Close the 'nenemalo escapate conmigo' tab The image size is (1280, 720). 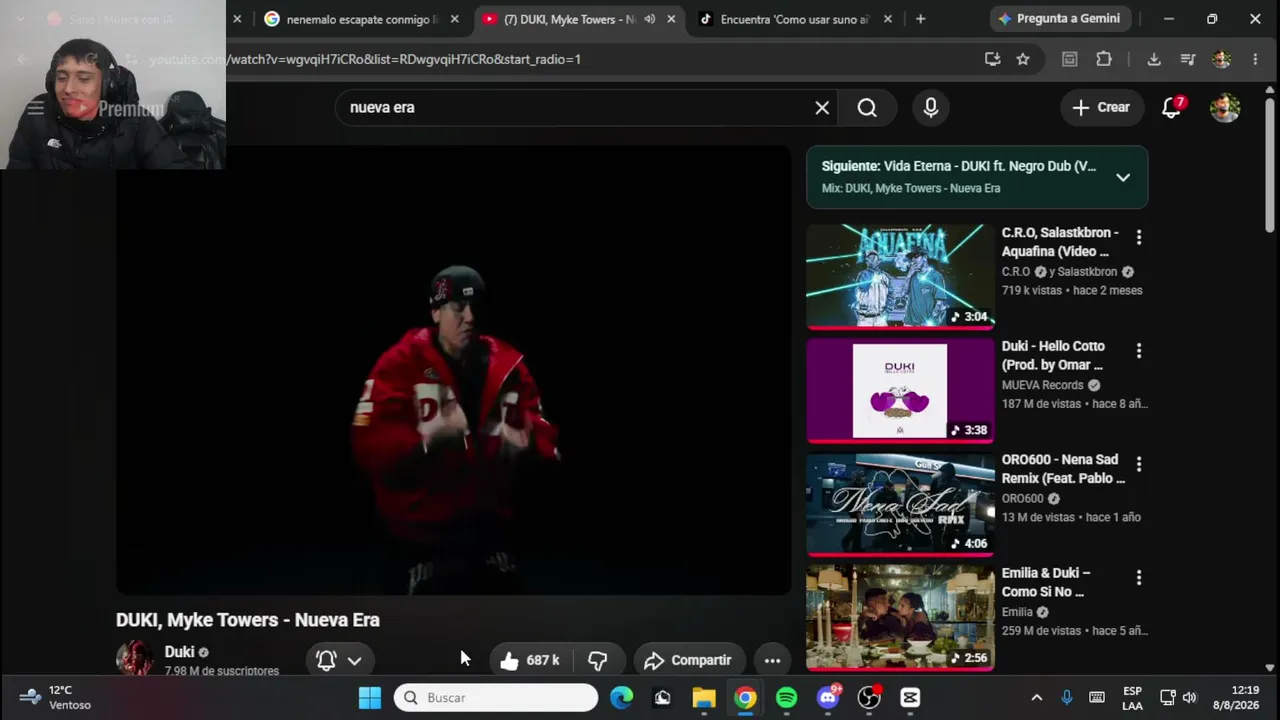454,19
